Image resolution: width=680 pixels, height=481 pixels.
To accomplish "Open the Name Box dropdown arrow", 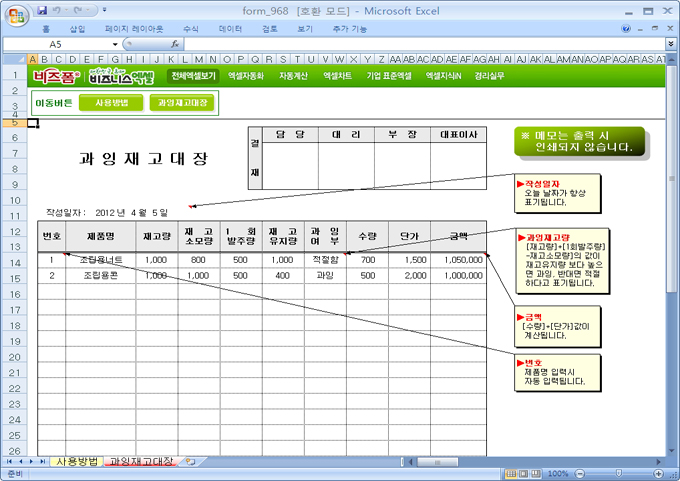I will [x=115, y=45].
